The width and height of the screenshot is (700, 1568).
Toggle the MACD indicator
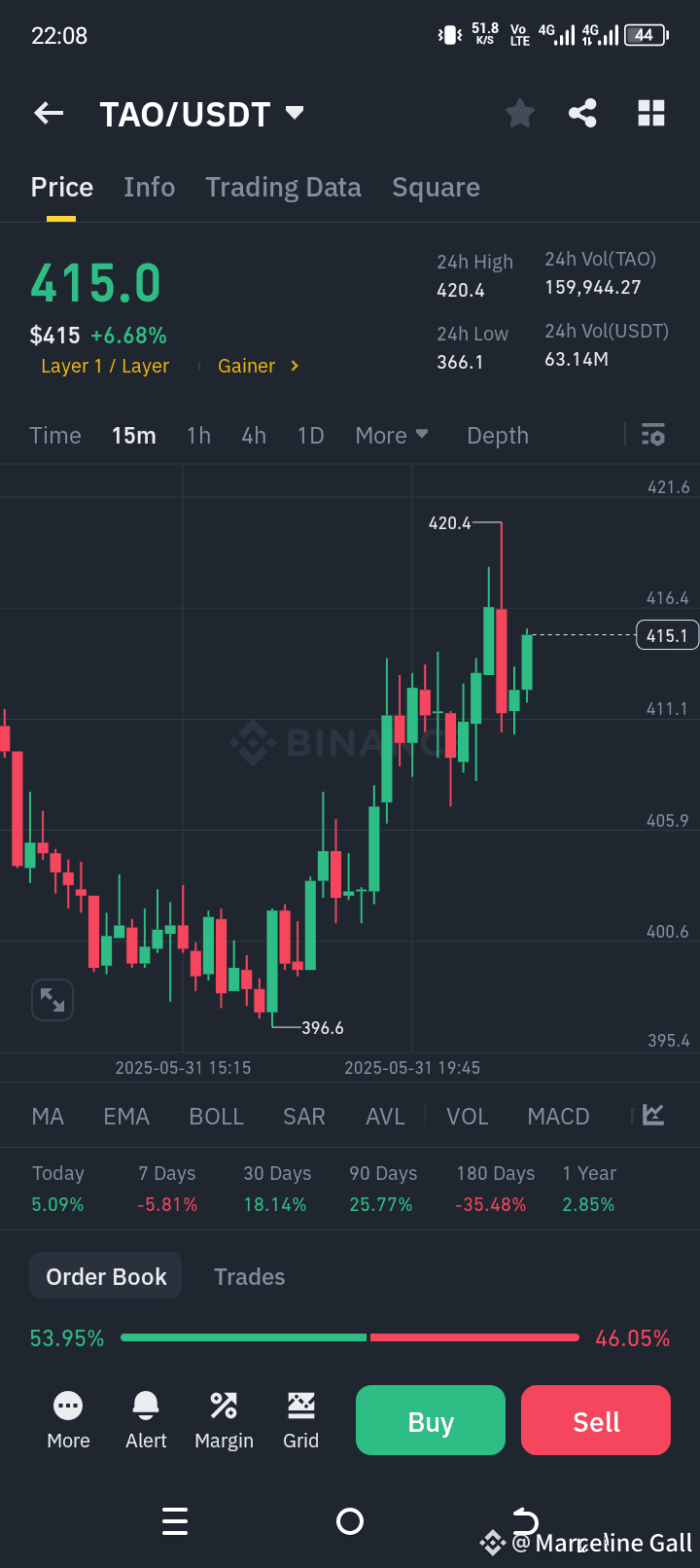(558, 1116)
